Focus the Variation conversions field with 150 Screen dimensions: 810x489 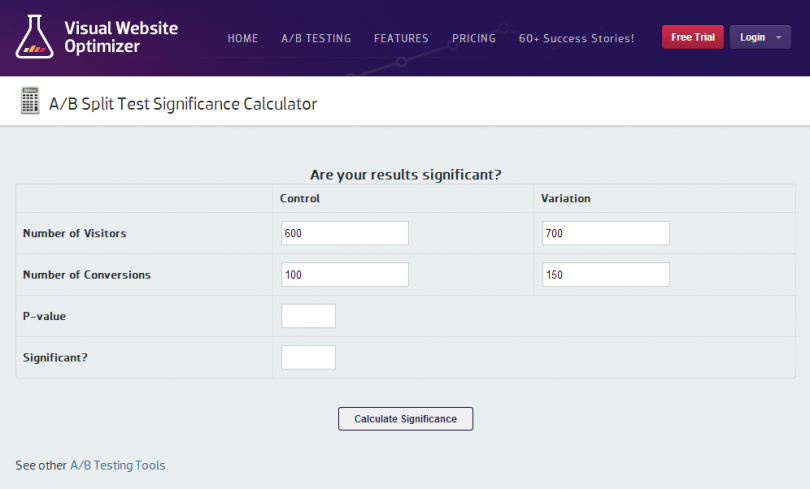(606, 274)
